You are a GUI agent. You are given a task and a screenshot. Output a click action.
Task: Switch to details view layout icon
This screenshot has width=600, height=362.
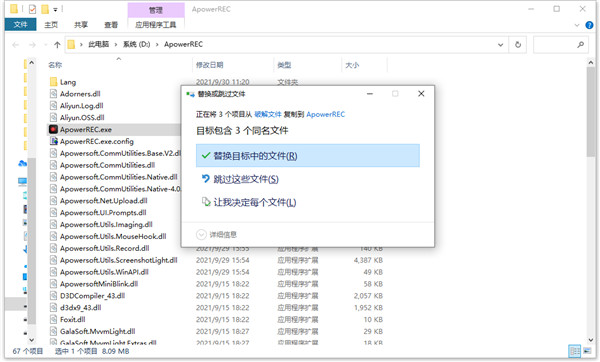[574, 351]
